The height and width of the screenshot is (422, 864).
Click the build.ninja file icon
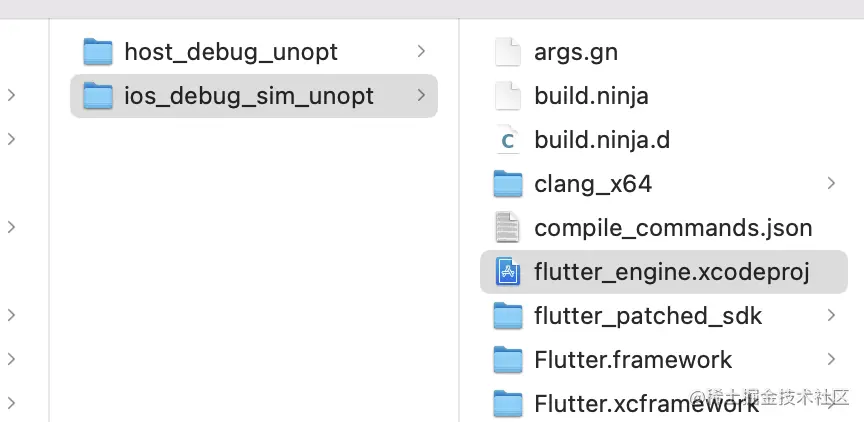(x=508, y=96)
